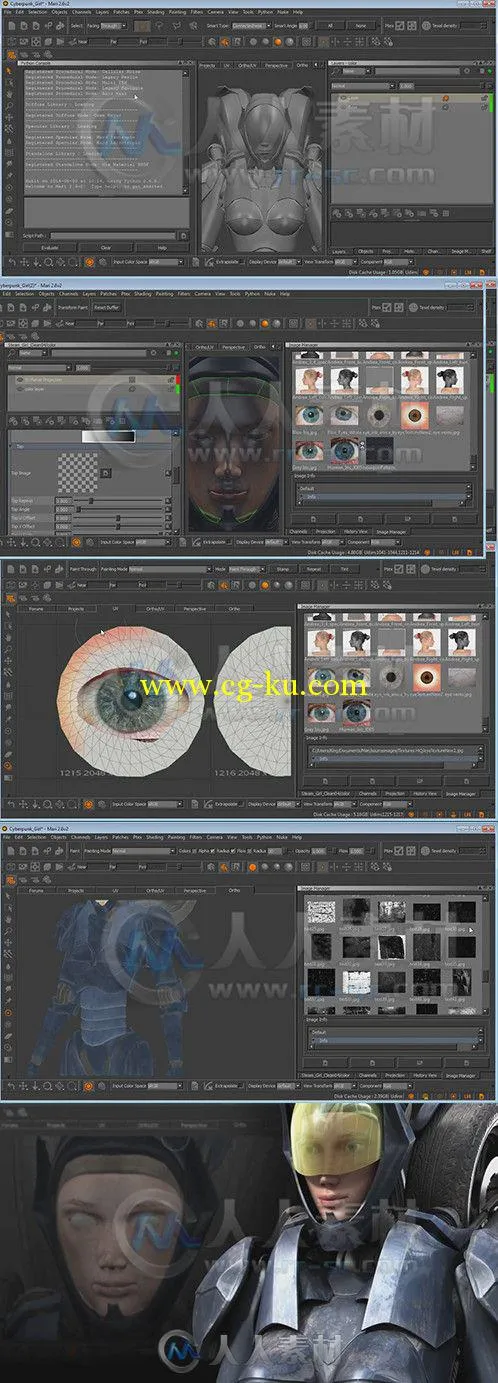Open Objects tab at bottom of top window
The image size is (498, 1383).
[x=366, y=251]
